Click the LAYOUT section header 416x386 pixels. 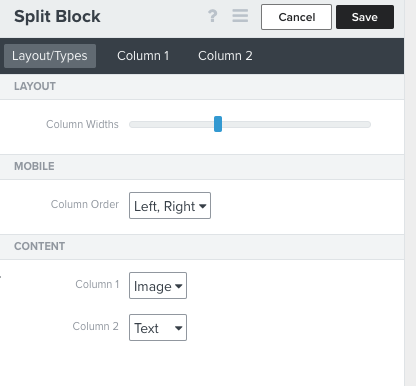(35, 86)
